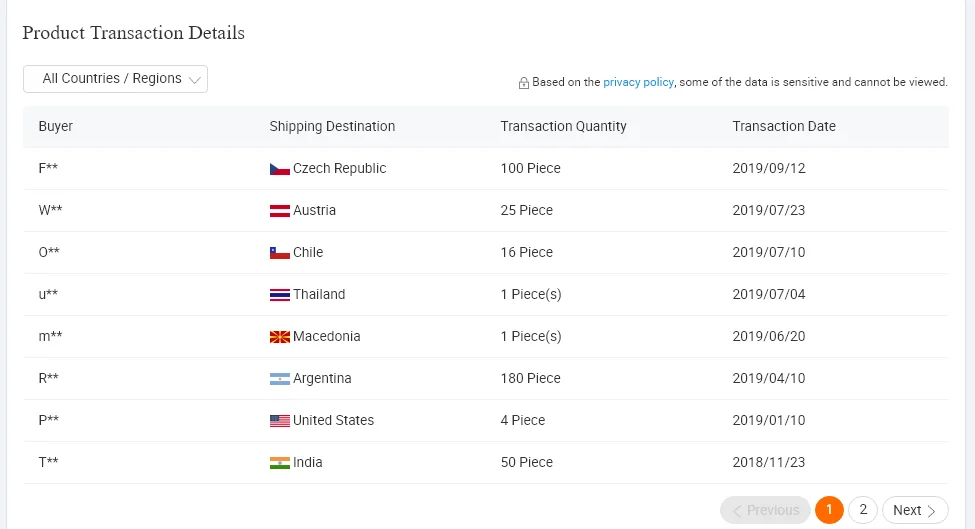Click the Austria flag icon
Image resolution: width=975 pixels, height=529 pixels.
click(x=279, y=211)
